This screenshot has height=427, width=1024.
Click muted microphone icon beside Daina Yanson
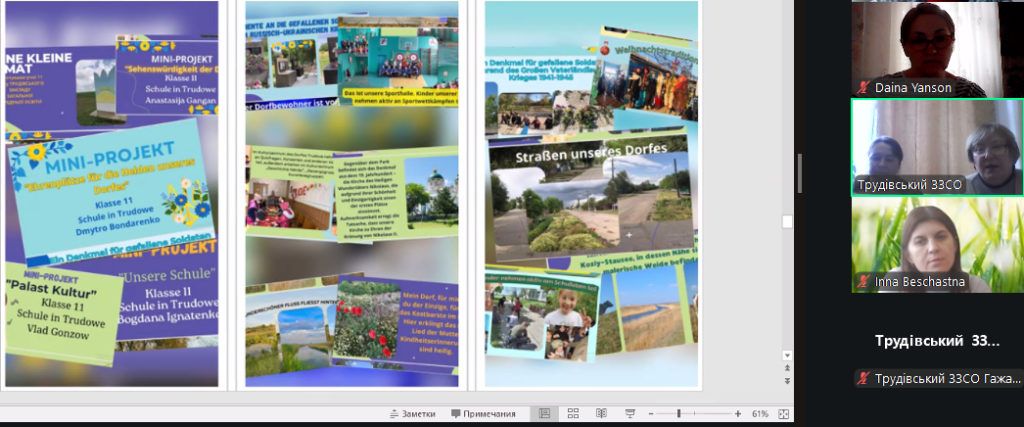click(x=863, y=88)
